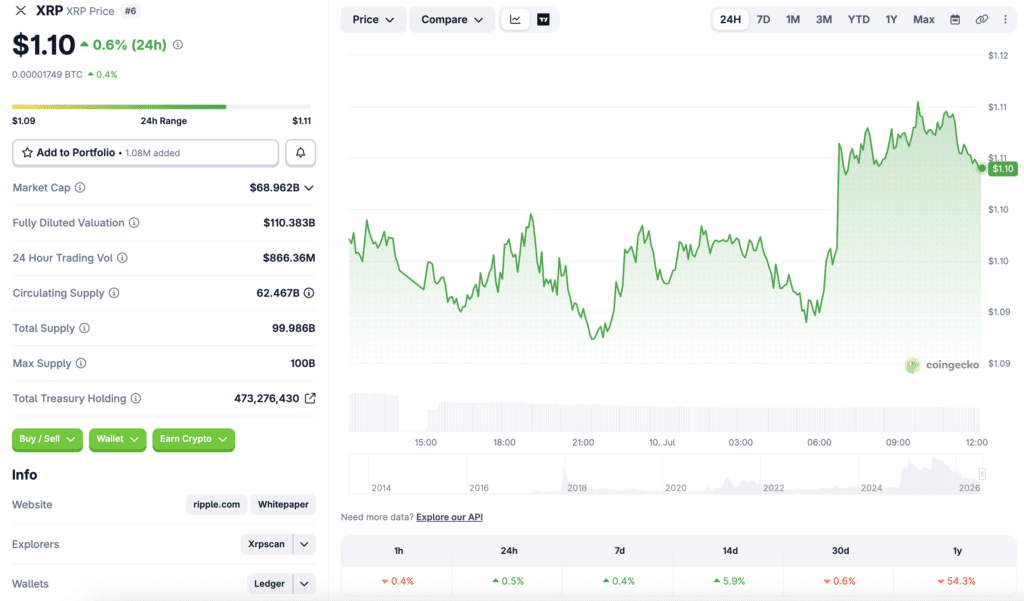Select the 7D time range tab

[763, 20]
